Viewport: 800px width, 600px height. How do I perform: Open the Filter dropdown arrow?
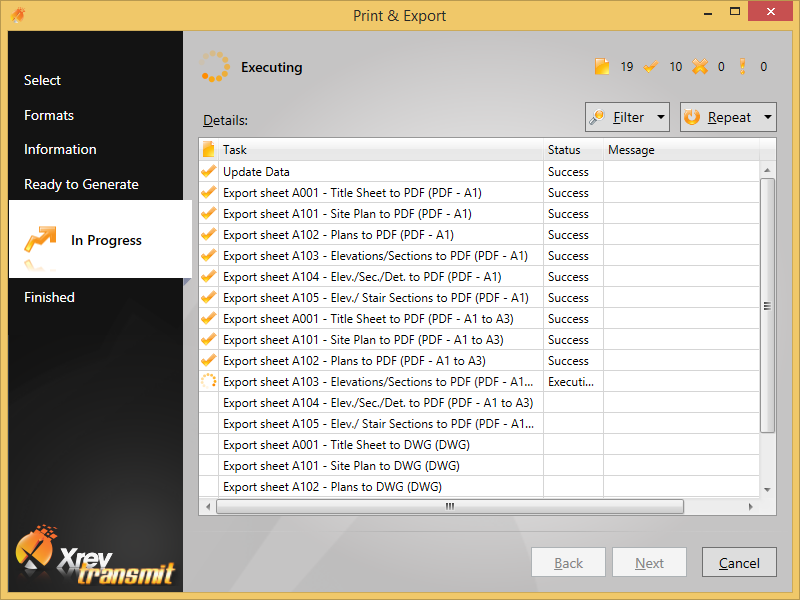point(661,117)
